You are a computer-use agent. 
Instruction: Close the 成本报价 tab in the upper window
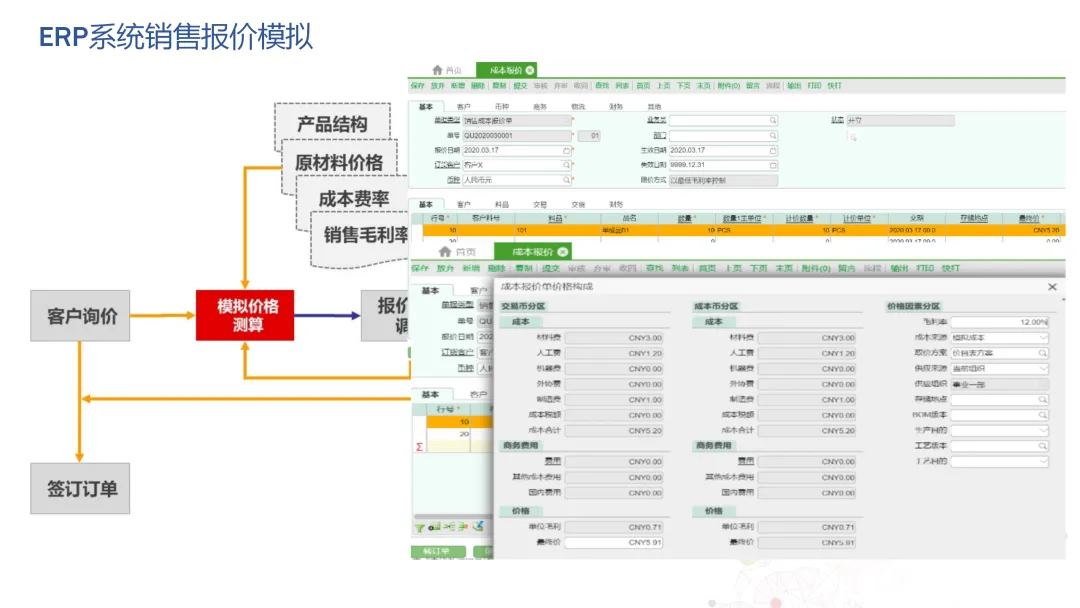coord(530,70)
